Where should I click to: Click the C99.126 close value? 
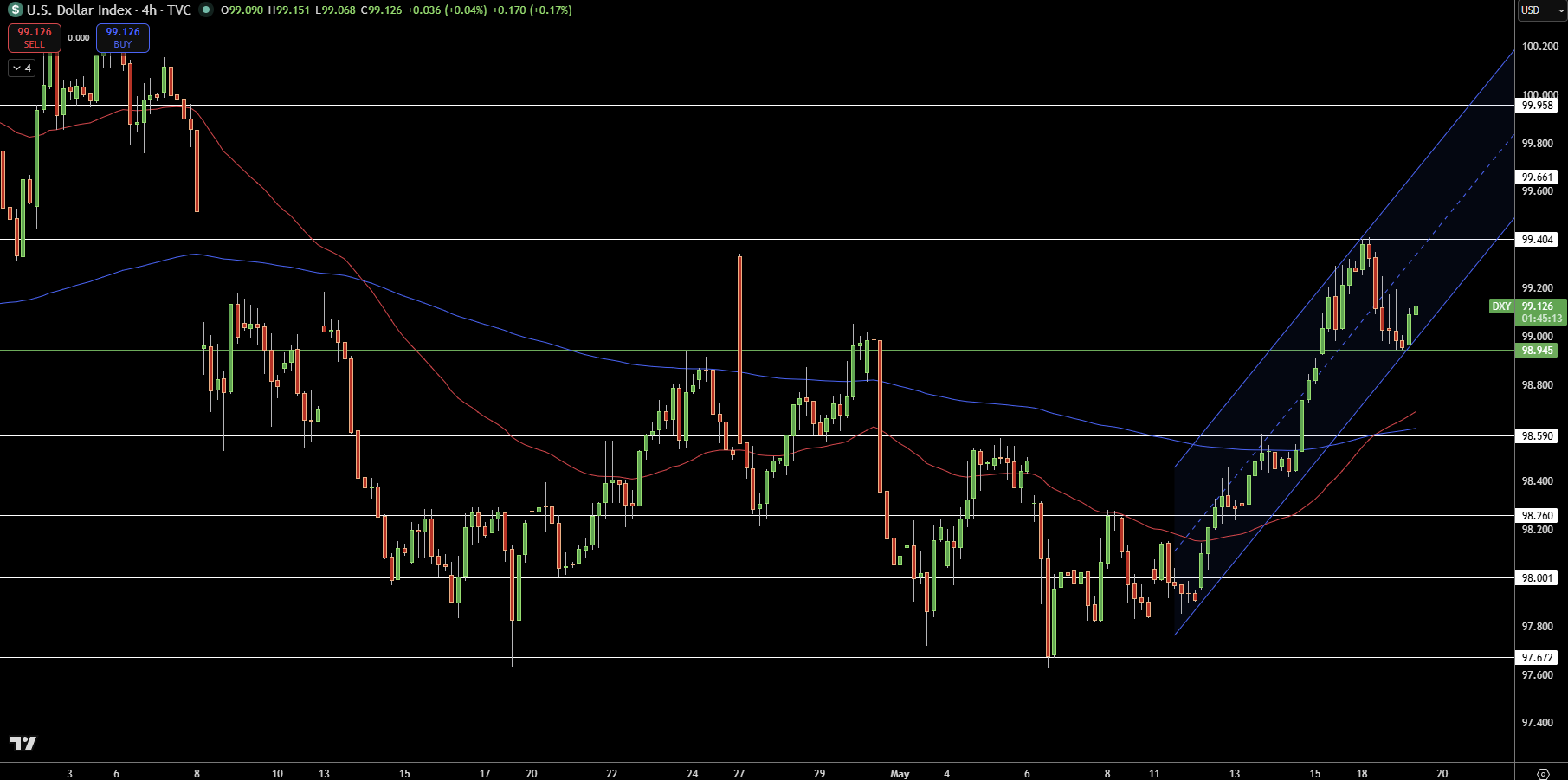coord(381,10)
